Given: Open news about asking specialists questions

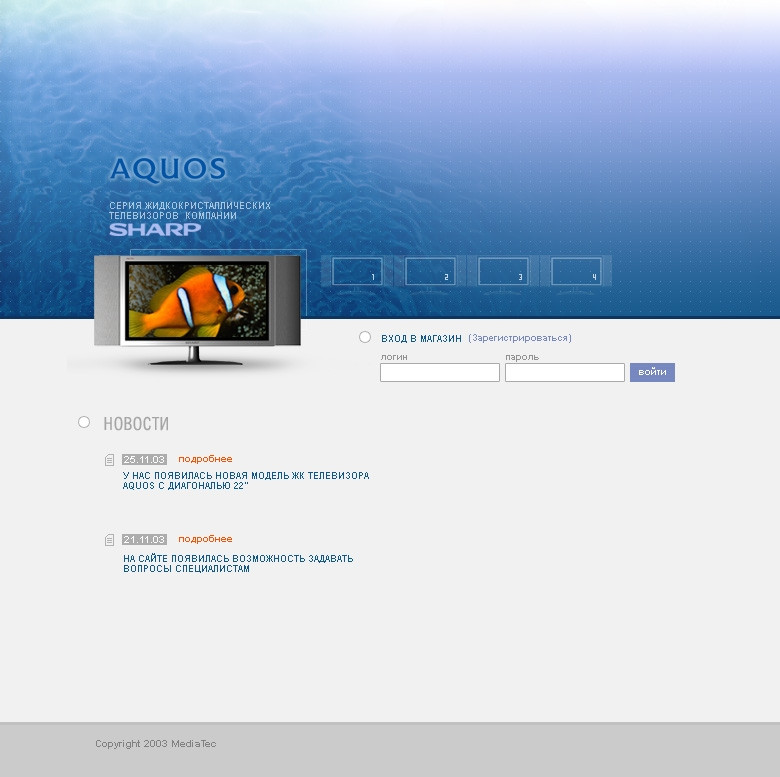Looking at the screenshot, I should (238, 564).
